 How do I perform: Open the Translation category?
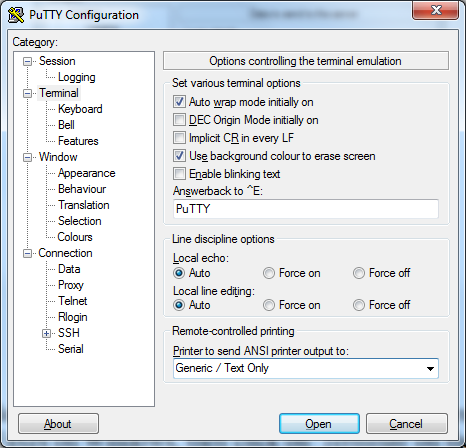[x=84, y=205]
